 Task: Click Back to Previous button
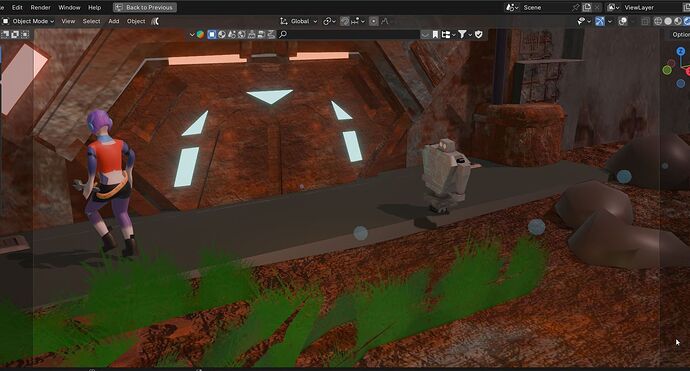tap(145, 7)
